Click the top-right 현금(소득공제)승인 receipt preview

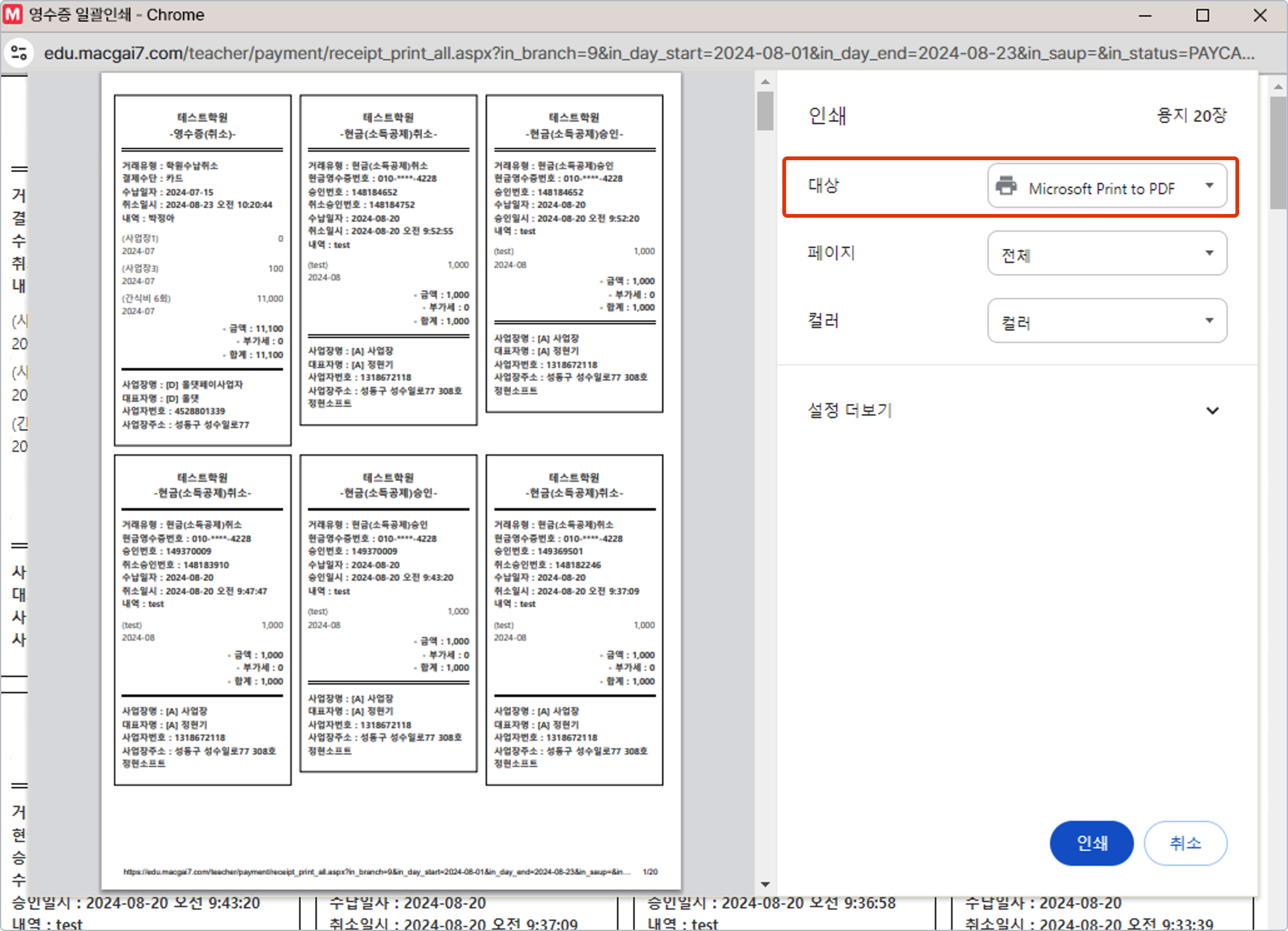pyautogui.click(x=574, y=253)
